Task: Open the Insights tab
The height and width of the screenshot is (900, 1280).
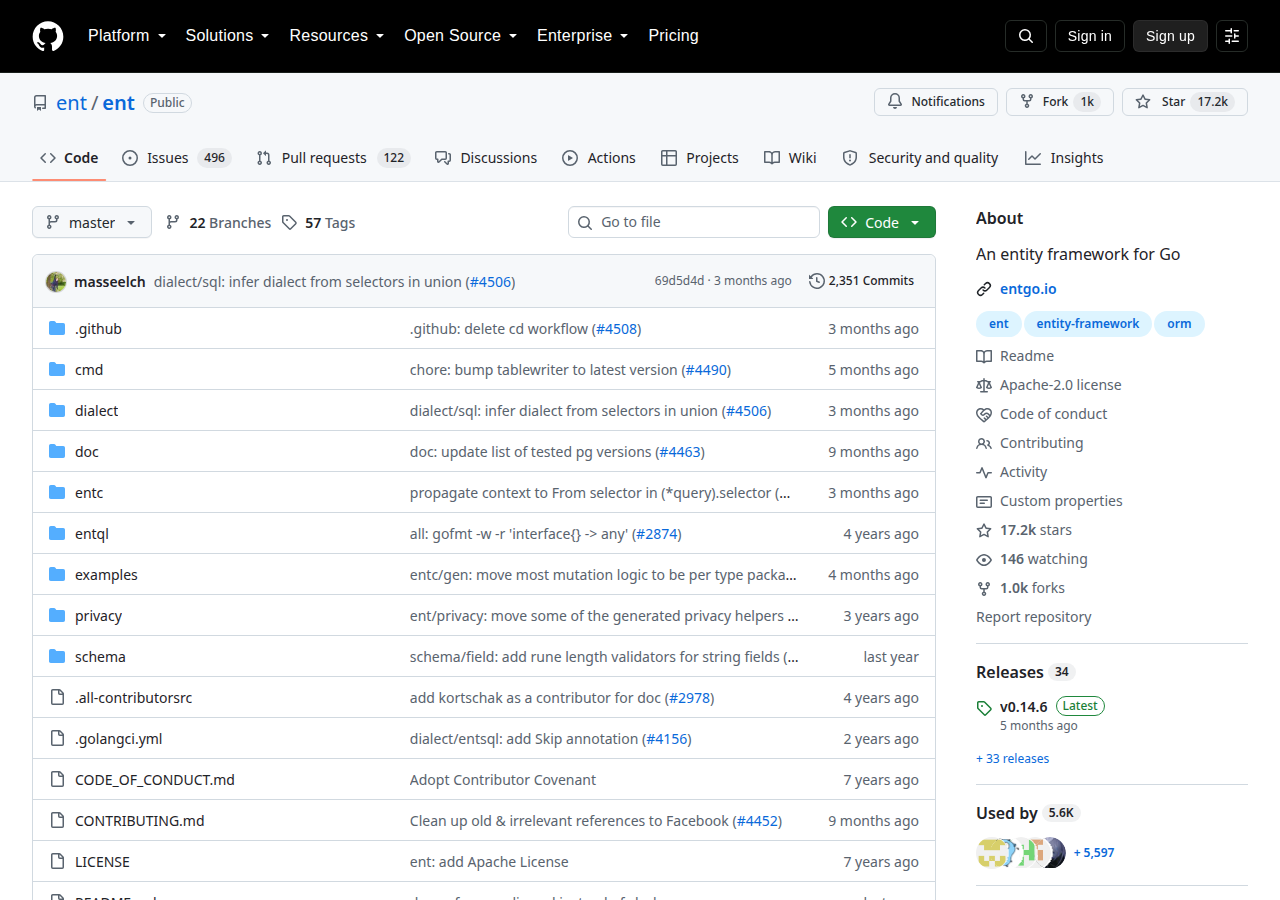Action: click(x=1064, y=158)
